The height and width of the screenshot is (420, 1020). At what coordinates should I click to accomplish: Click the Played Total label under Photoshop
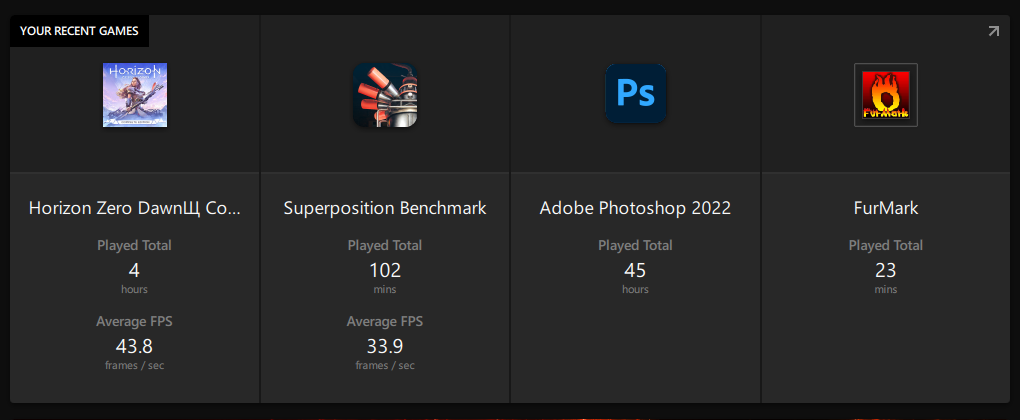636,245
